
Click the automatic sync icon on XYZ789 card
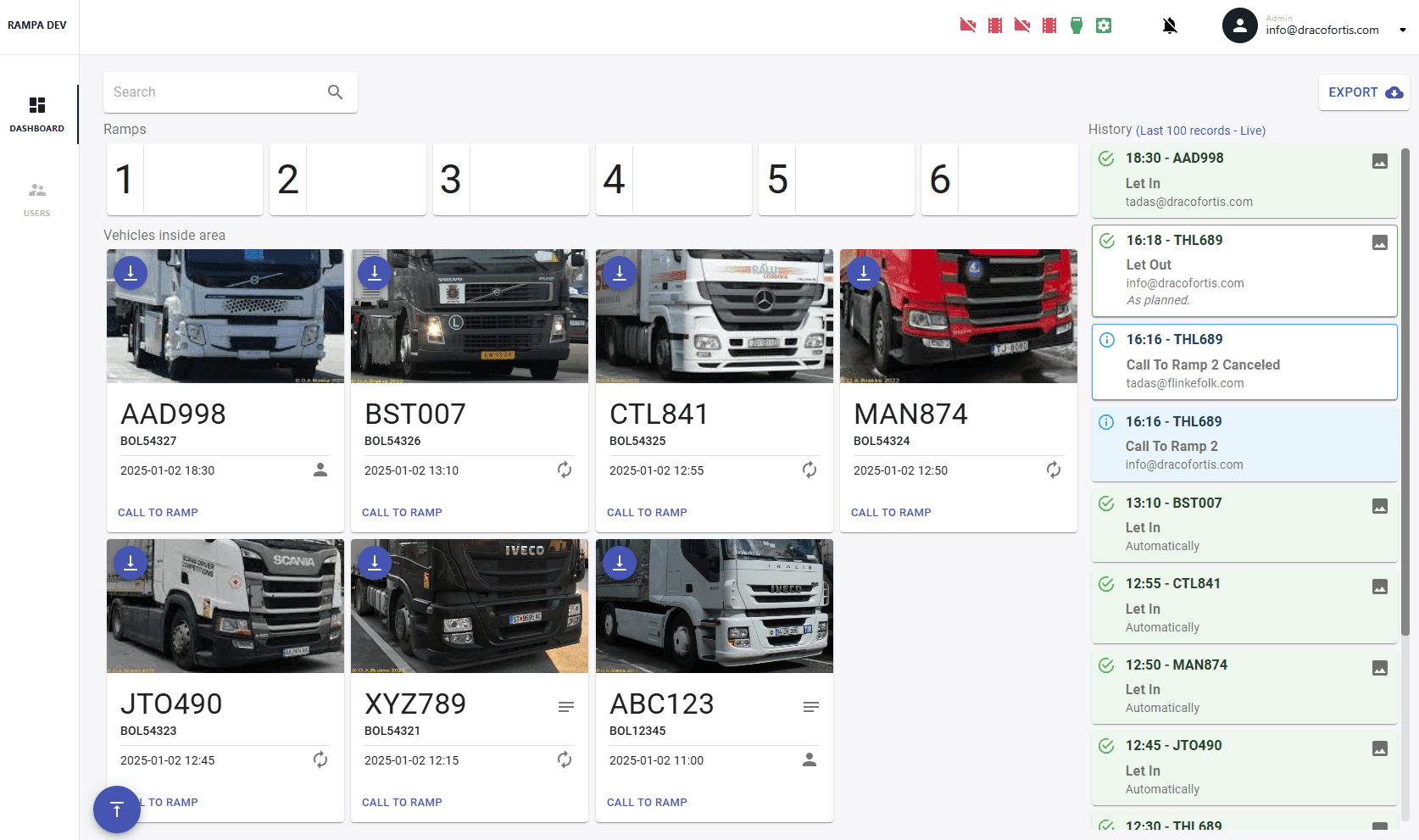565,759
